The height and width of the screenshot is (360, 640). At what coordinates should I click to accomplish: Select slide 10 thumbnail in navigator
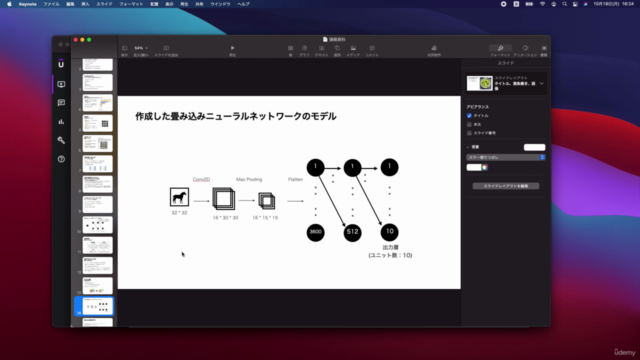[x=98, y=224]
